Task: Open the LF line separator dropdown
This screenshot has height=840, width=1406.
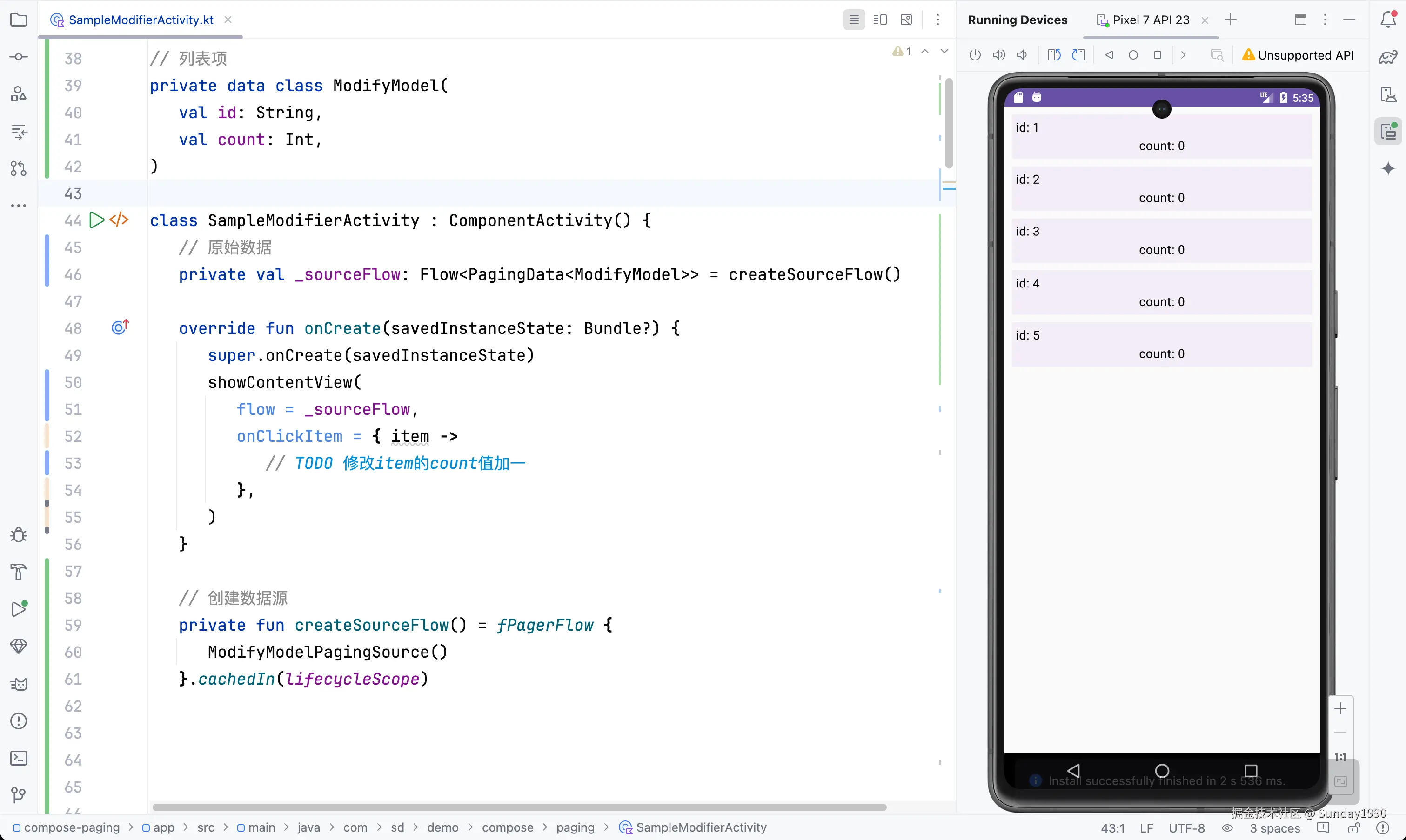Action: coord(1146,828)
